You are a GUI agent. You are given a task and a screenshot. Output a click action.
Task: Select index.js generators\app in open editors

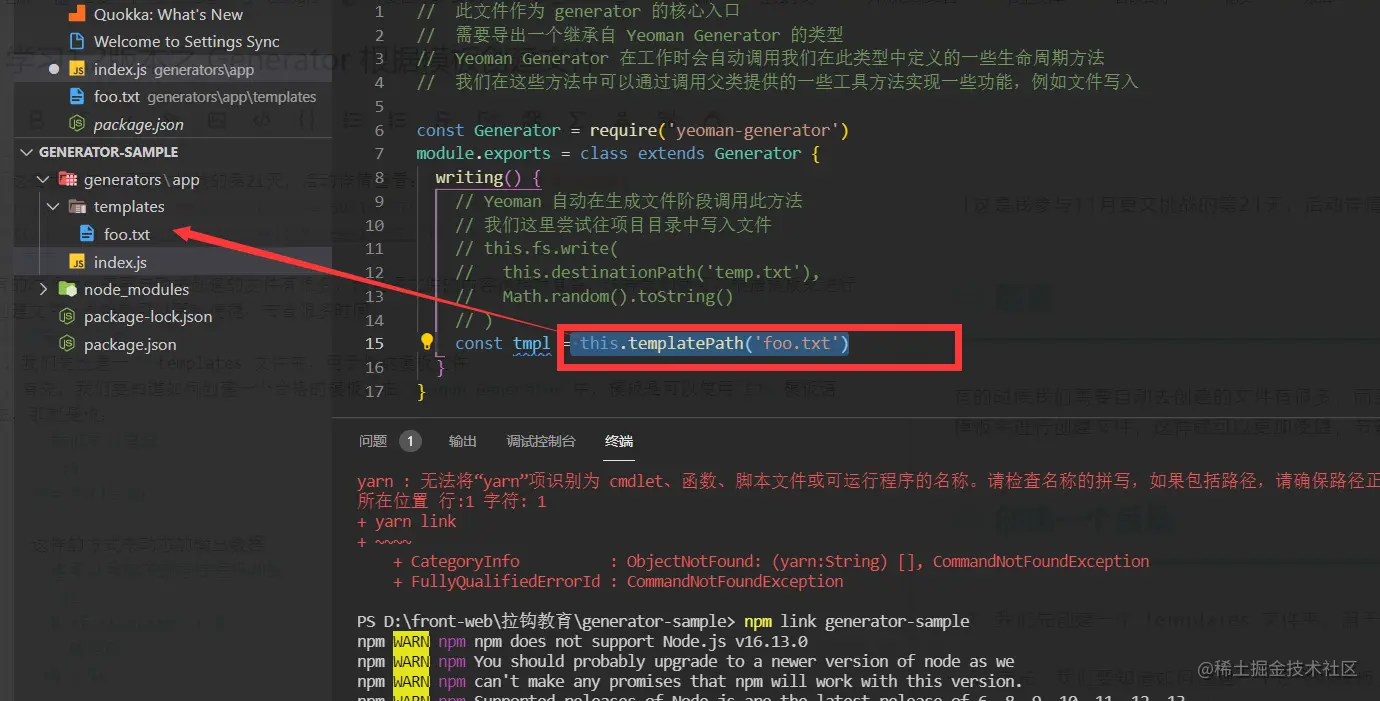pos(174,70)
